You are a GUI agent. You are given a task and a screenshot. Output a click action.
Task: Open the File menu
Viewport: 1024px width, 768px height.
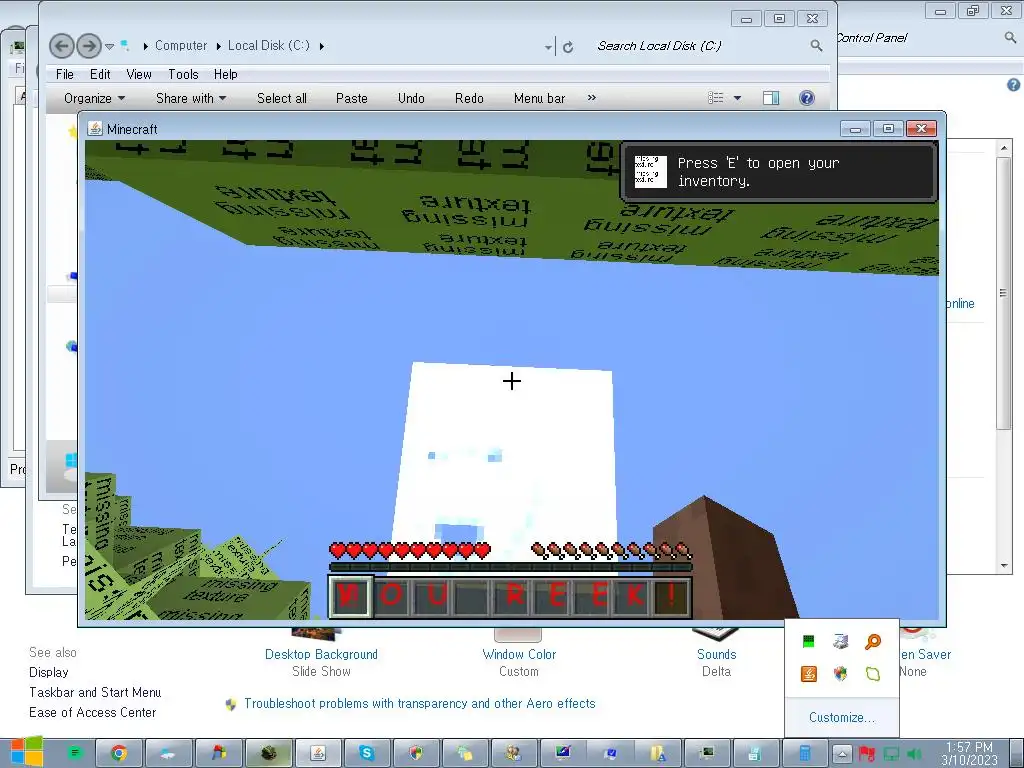coord(65,74)
